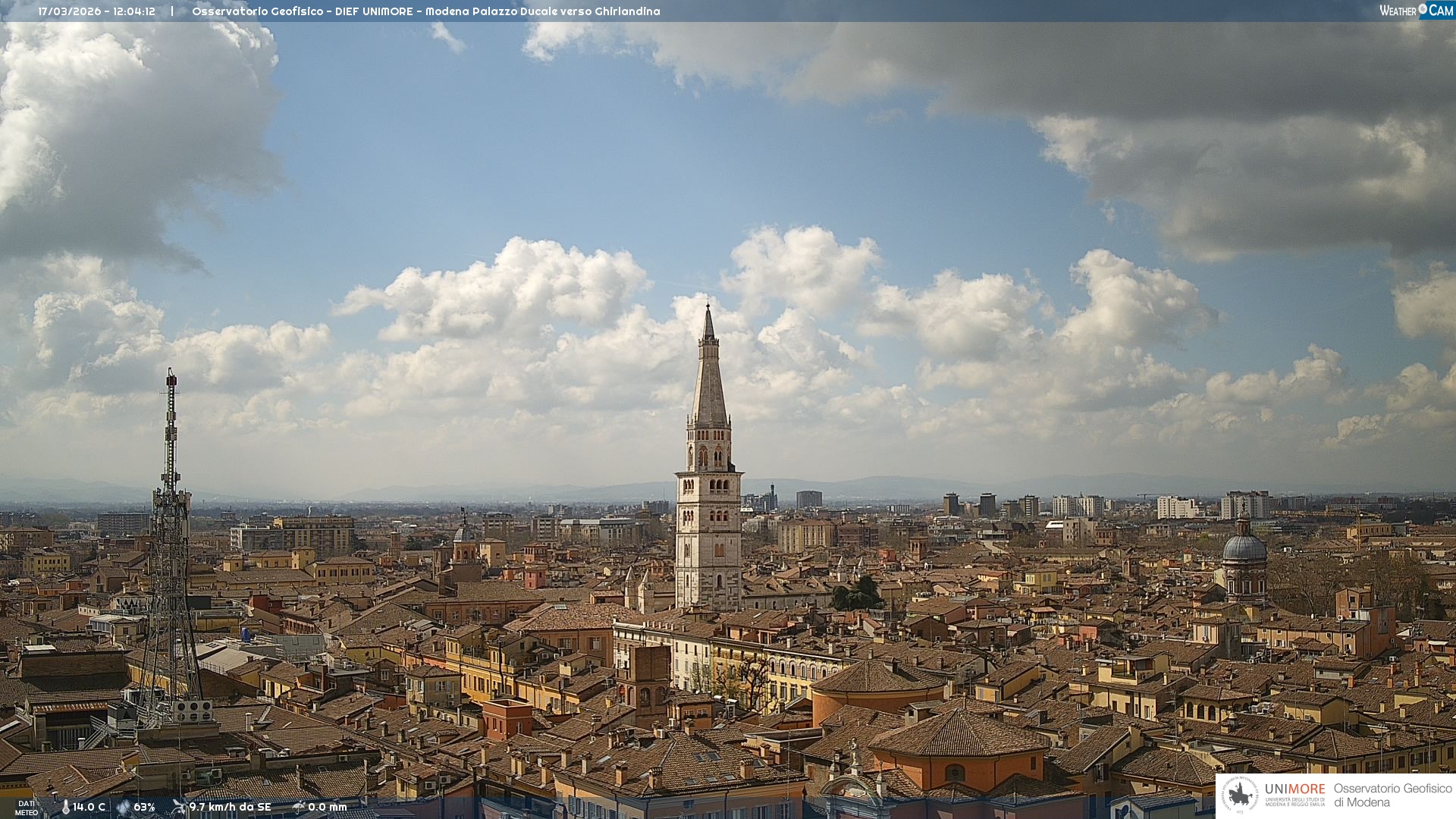Click the humidity water drops icon
The width and height of the screenshot is (1456, 819).
point(123,807)
